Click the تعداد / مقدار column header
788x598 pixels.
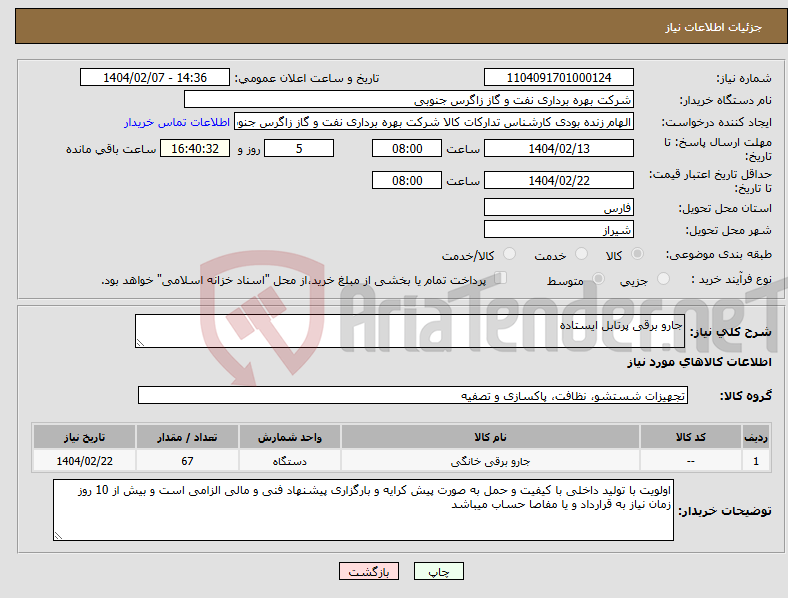coord(187,437)
